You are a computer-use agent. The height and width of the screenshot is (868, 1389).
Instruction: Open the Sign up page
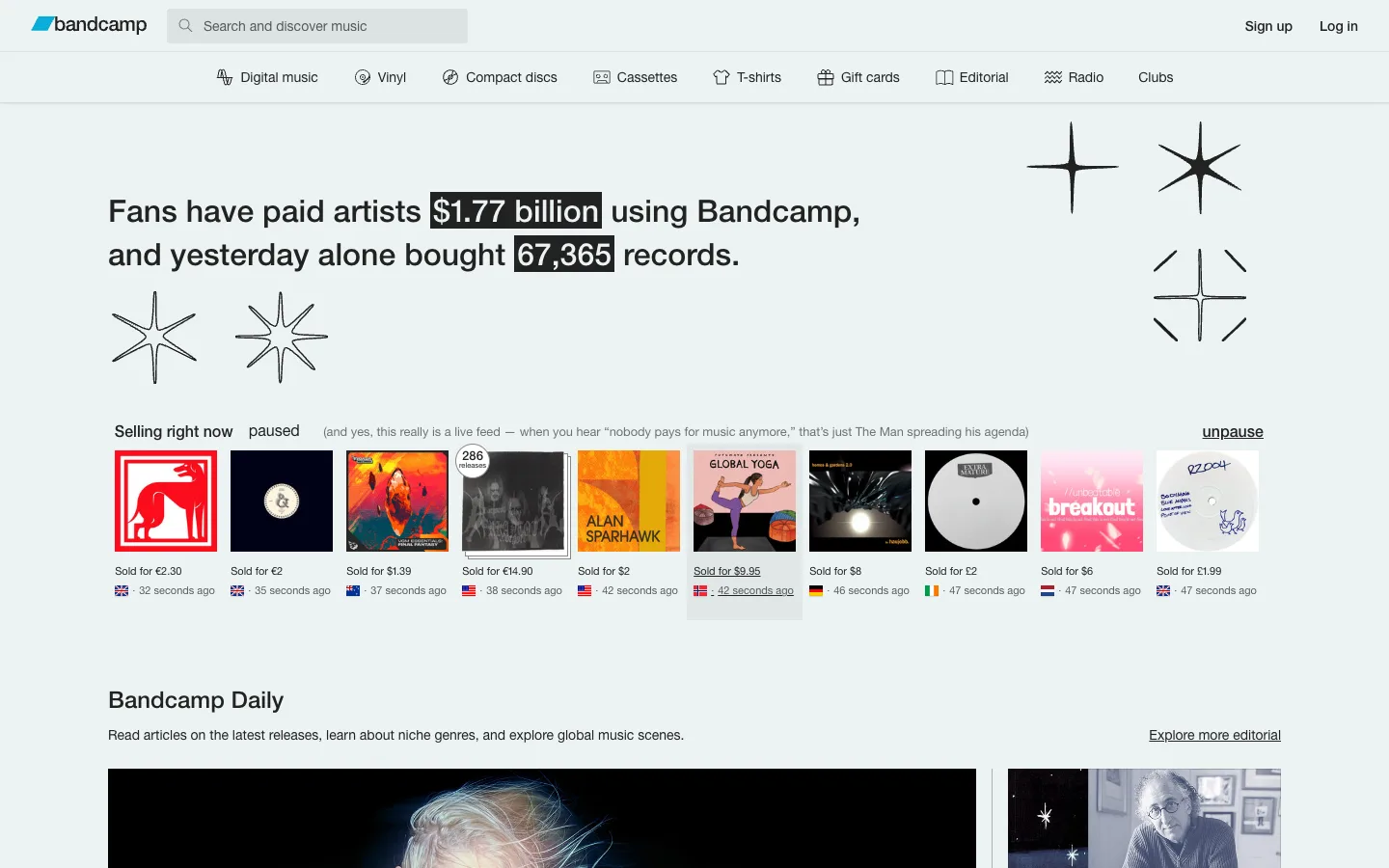tap(1268, 26)
